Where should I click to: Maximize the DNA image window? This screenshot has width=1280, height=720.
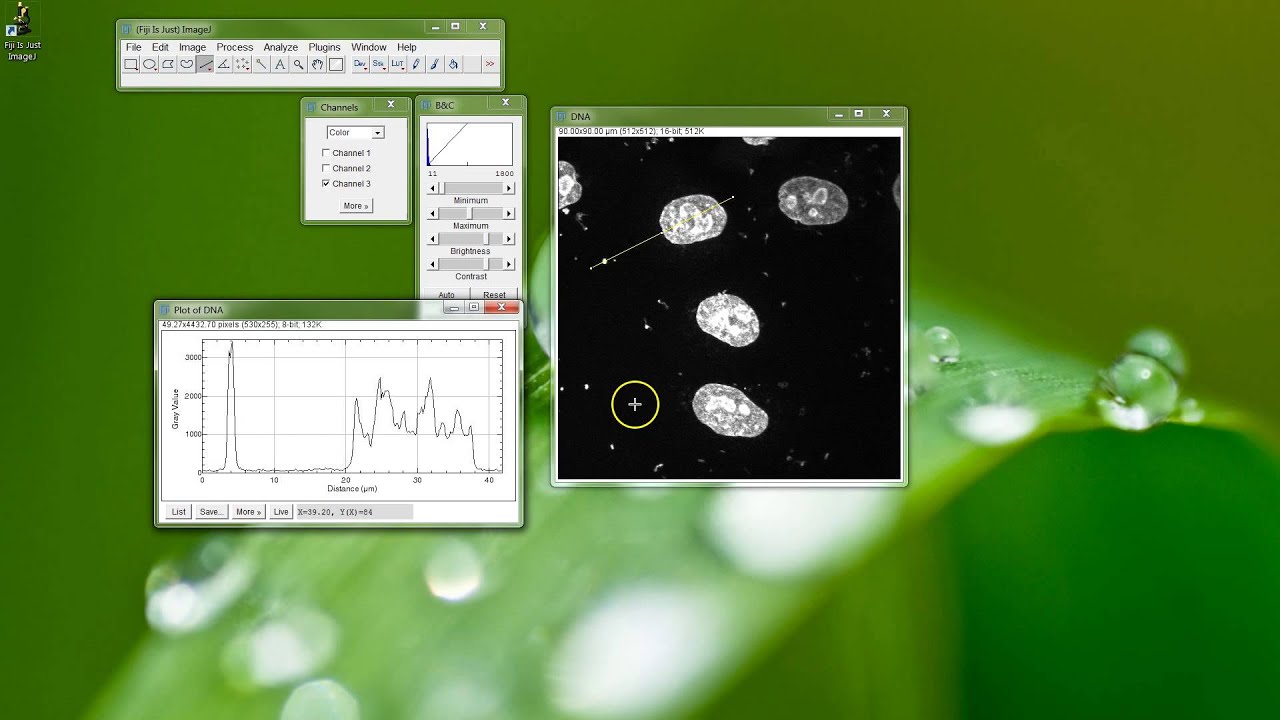click(x=858, y=114)
